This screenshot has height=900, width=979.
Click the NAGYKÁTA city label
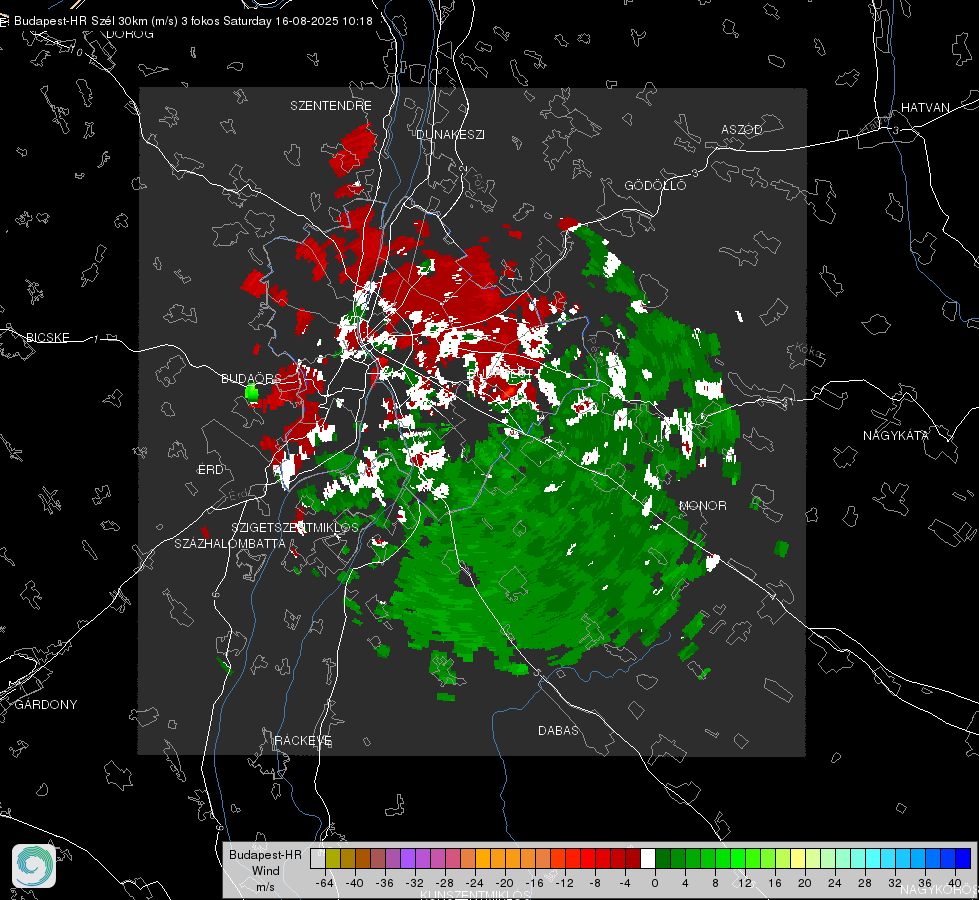[x=896, y=435]
